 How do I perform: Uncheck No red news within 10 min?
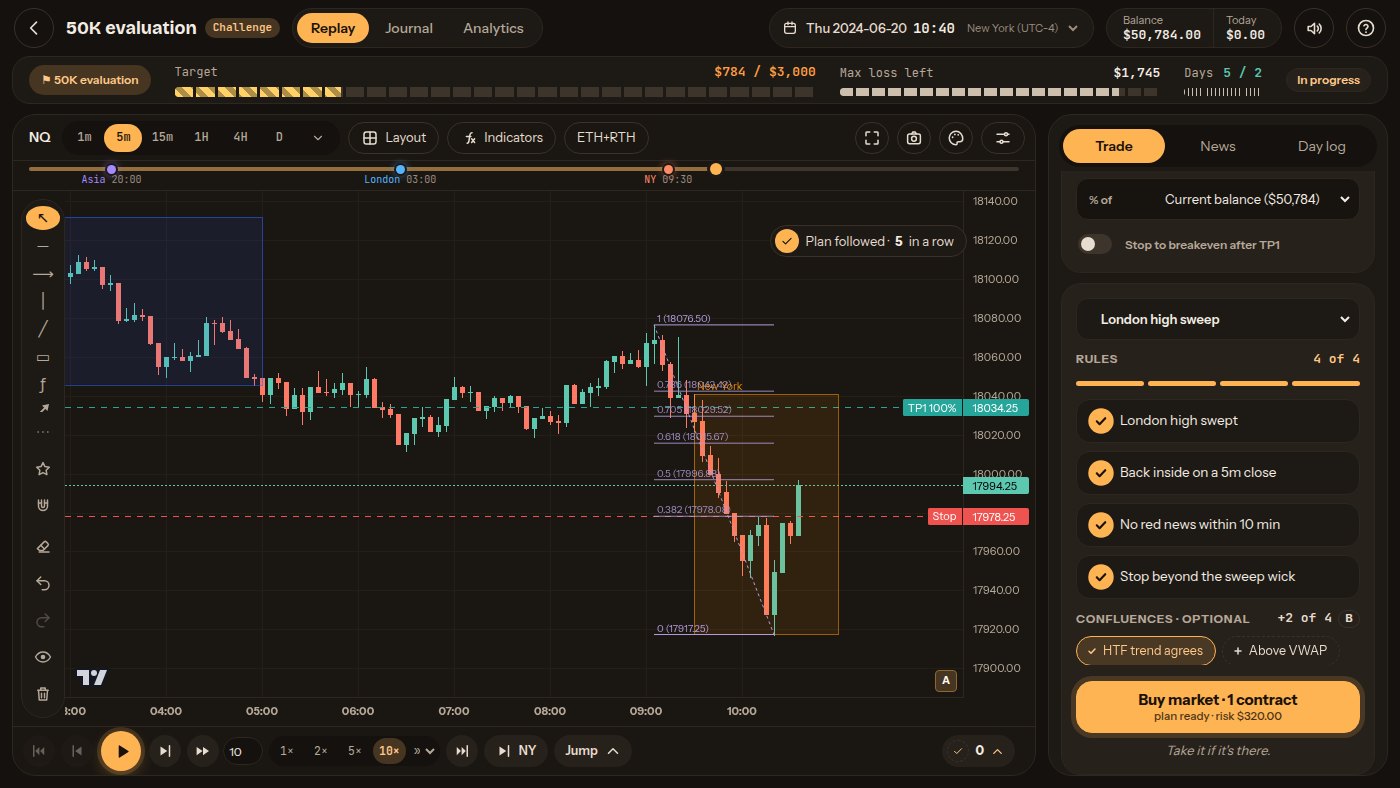point(1218,525)
